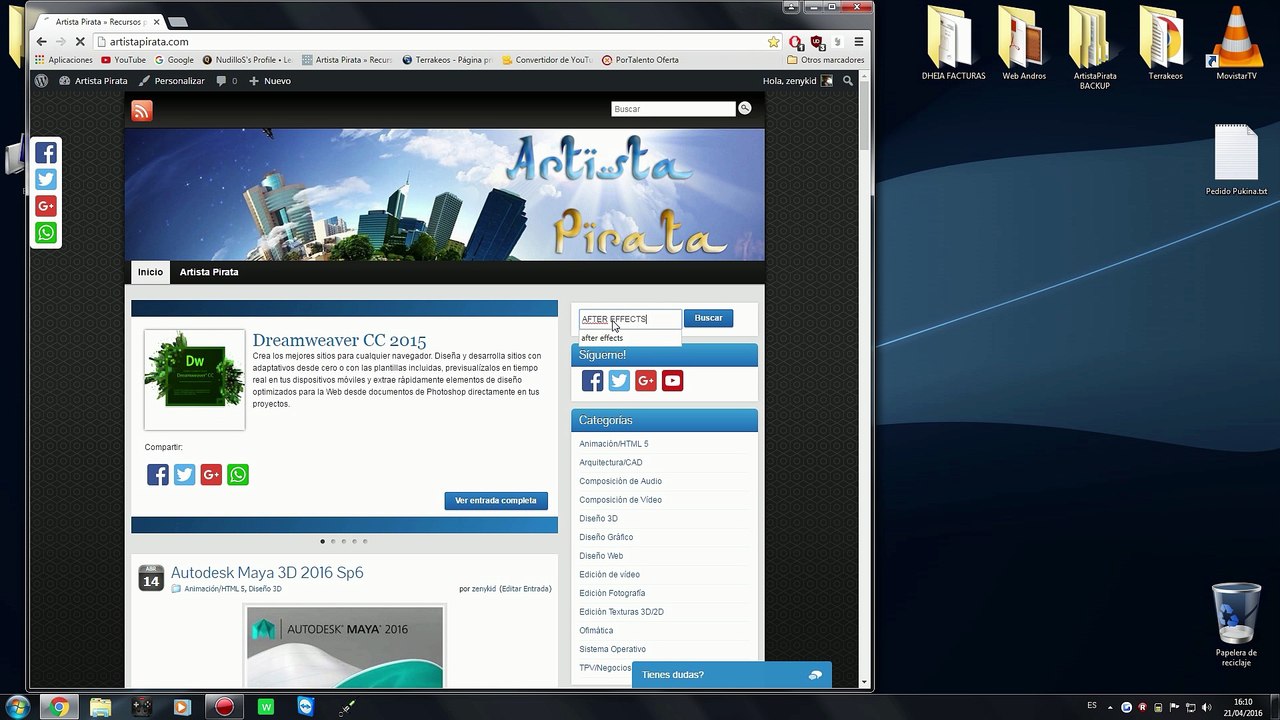Select the Pedido Pukina.txt desktop file
Screen dimensions: 1280x720
1236,160
